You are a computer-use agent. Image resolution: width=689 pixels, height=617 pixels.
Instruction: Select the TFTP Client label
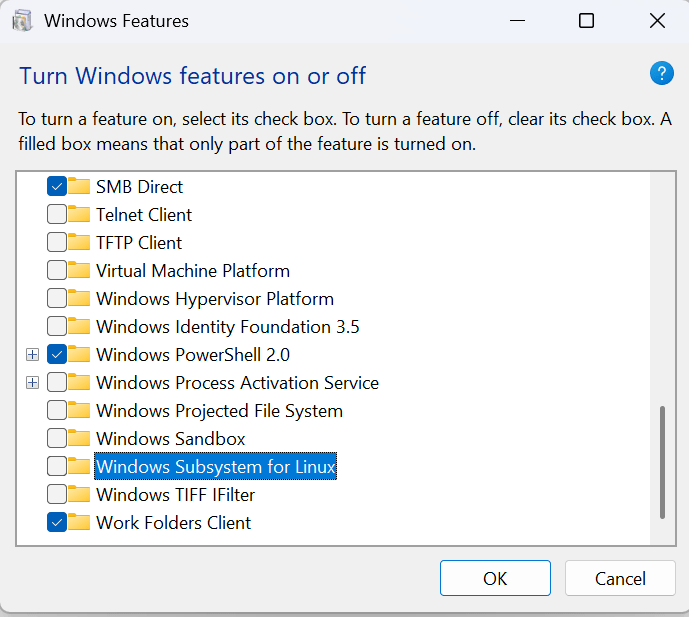click(139, 243)
